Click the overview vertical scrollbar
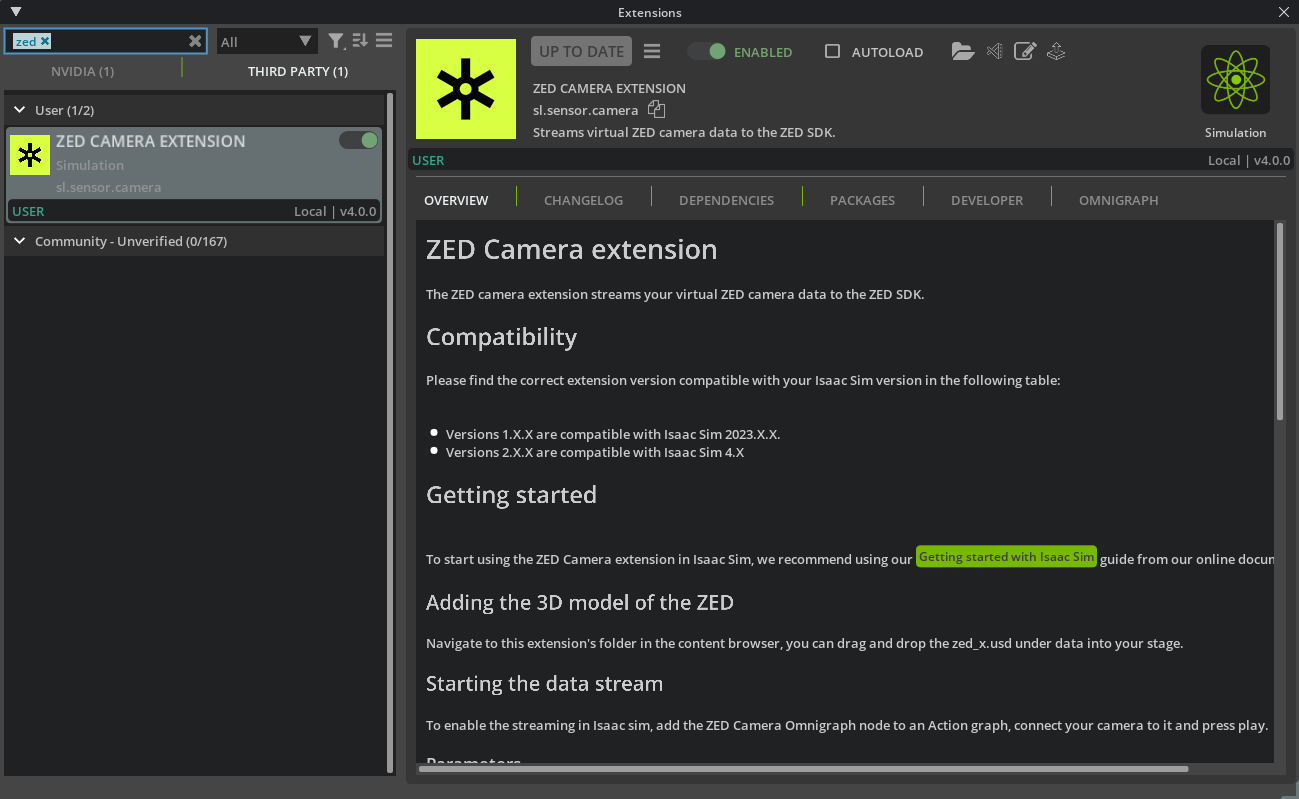The width and height of the screenshot is (1299, 799). pyautogui.click(x=1279, y=321)
